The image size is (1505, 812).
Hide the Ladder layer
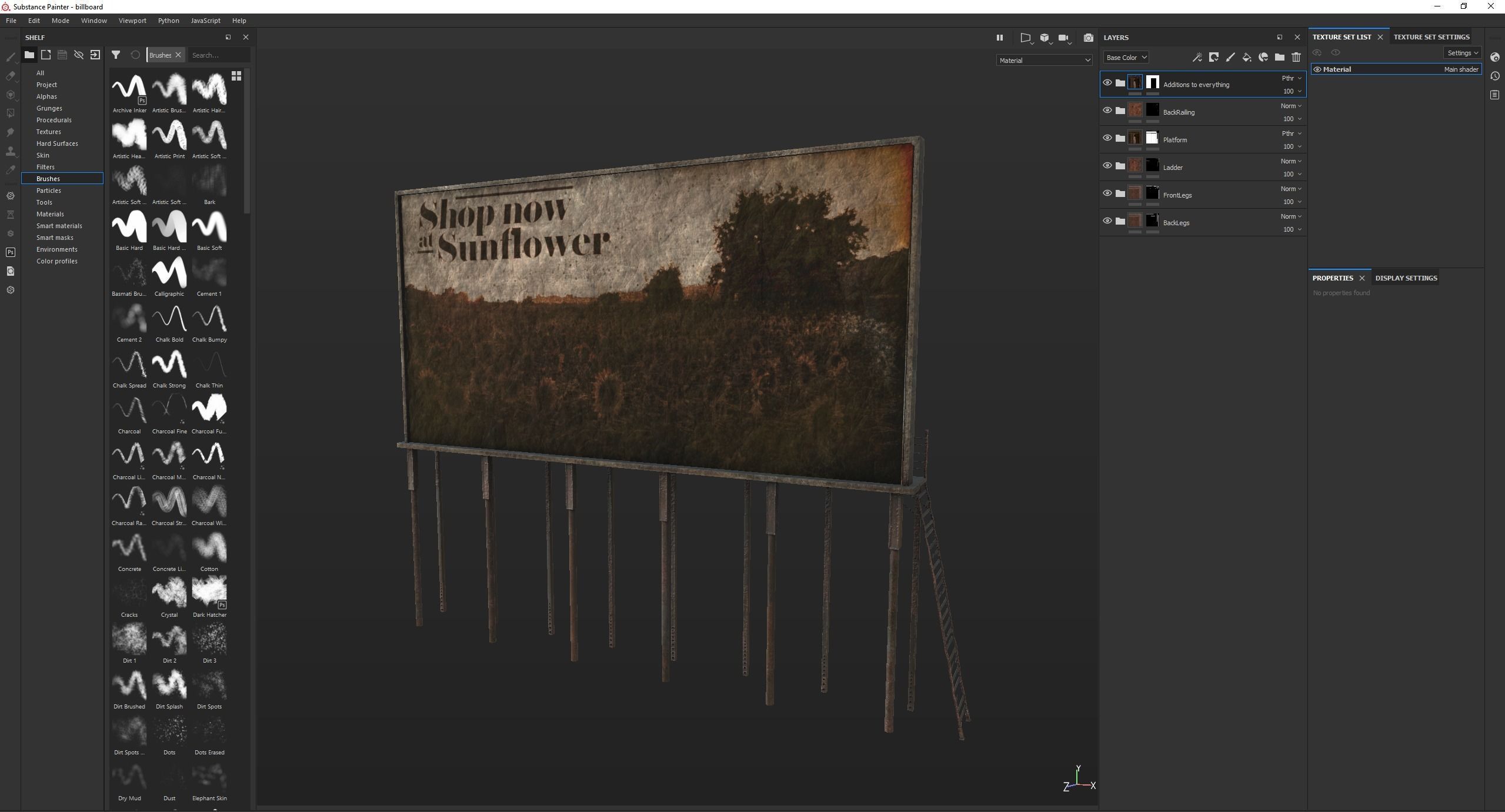pyautogui.click(x=1107, y=166)
